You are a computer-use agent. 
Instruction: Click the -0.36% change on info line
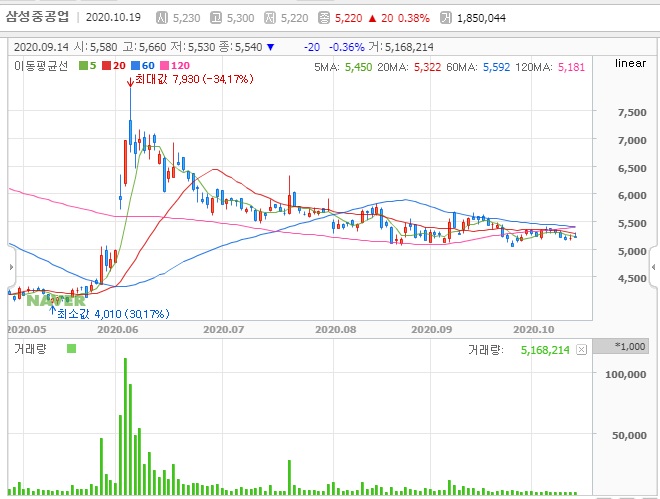(346, 47)
